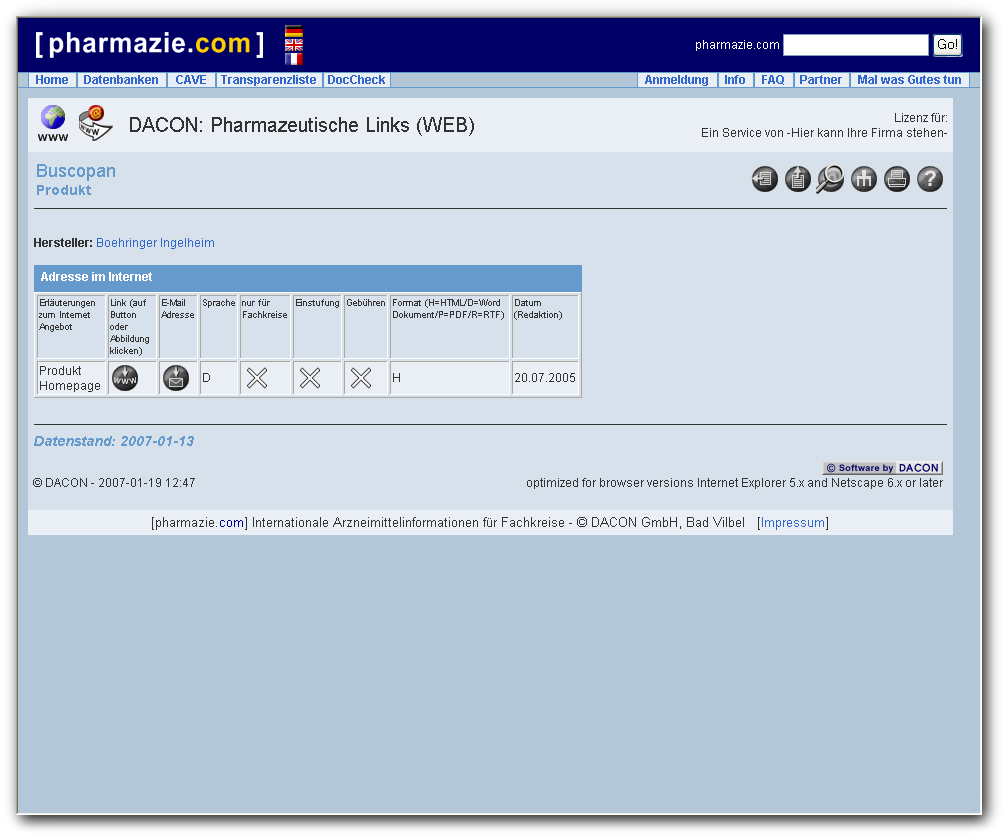Follow the Boehringer Ingelheim manufacturer link
This screenshot has height=839, width=1006.
(x=155, y=242)
